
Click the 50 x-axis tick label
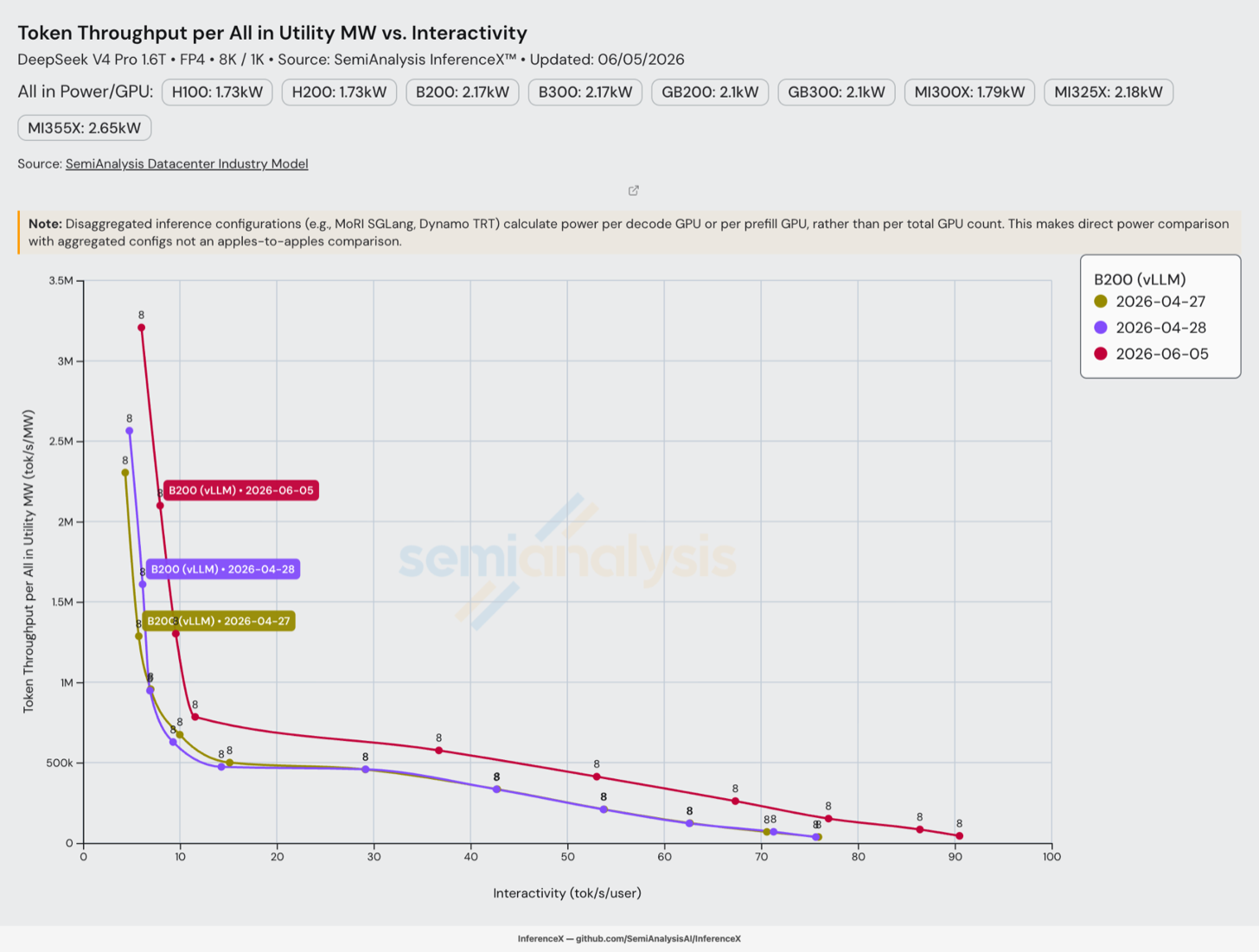coord(567,857)
